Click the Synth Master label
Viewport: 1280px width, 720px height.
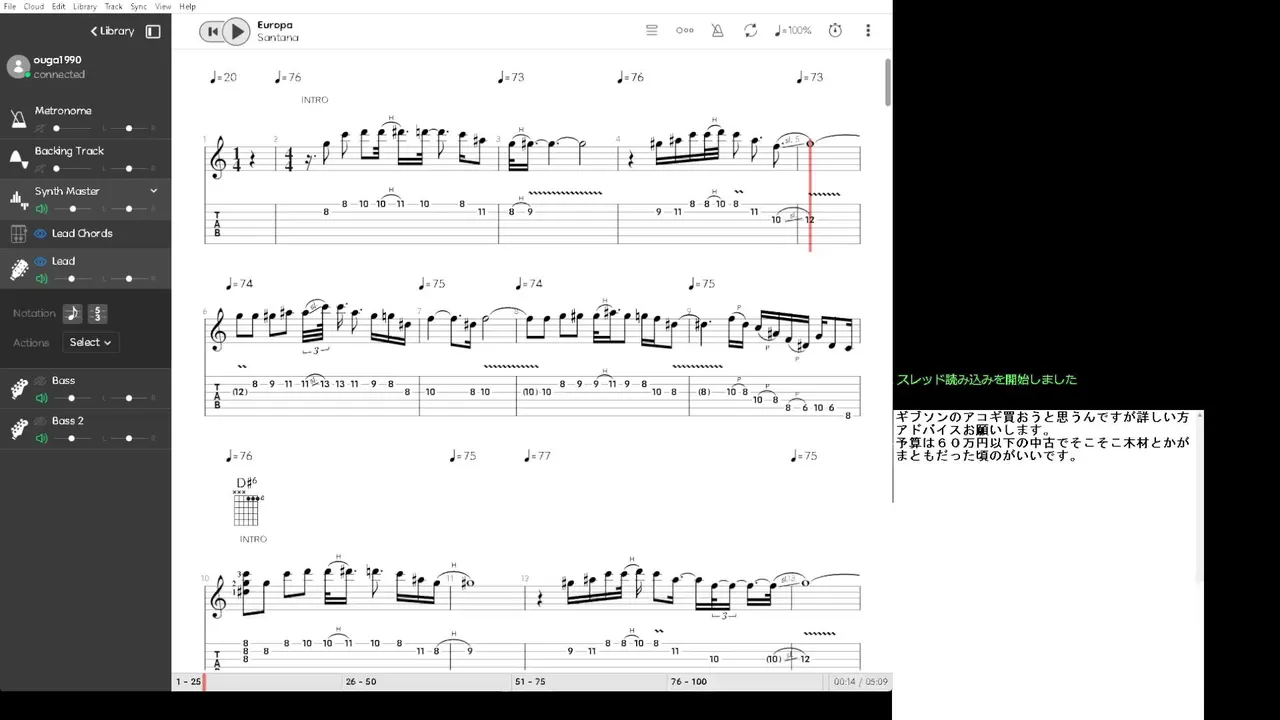(x=67, y=191)
